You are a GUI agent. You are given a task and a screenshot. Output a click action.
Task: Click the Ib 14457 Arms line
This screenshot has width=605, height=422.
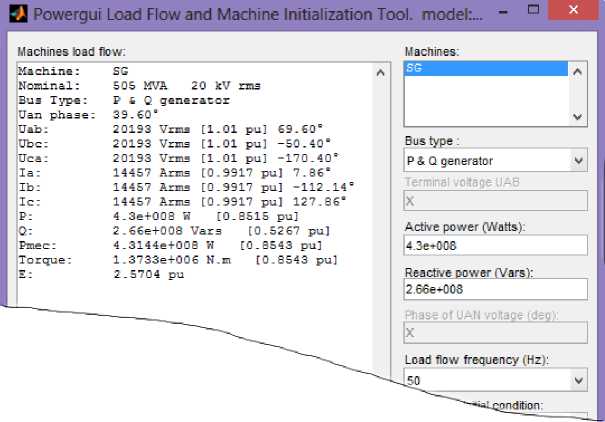coord(186,187)
